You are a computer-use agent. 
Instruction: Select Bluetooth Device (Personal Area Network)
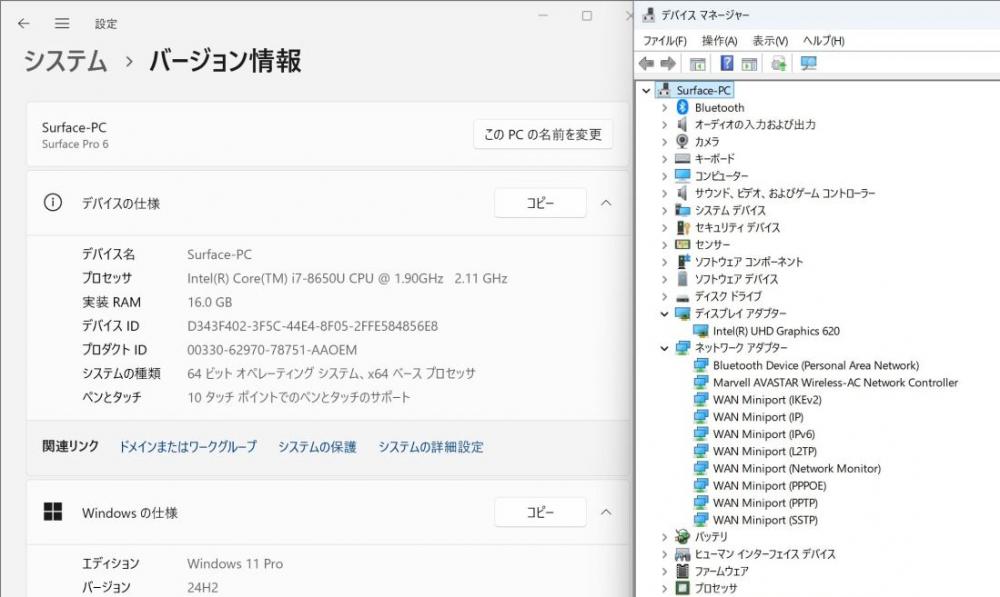[x=816, y=365]
